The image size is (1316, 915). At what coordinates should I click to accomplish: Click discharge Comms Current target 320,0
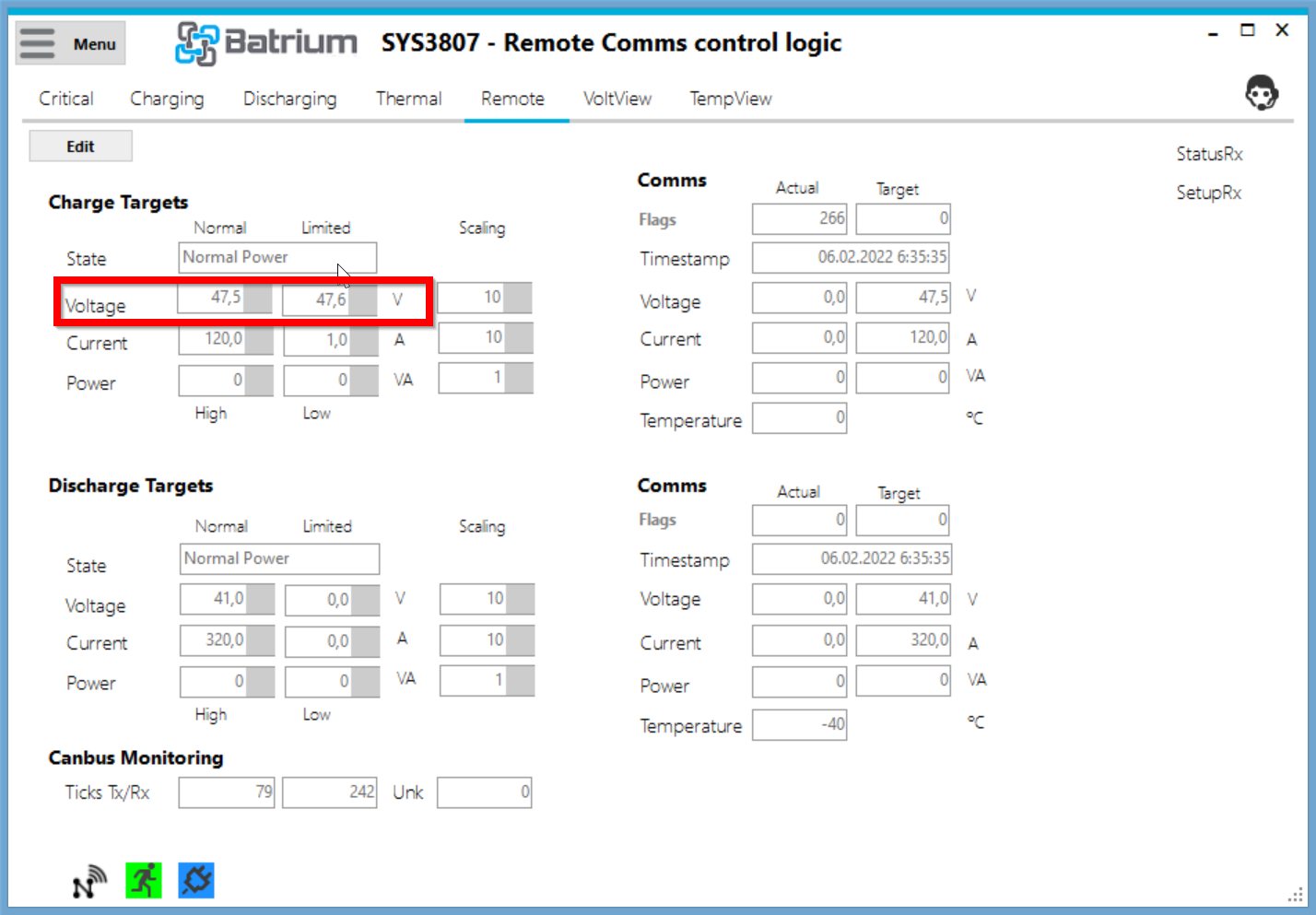903,640
